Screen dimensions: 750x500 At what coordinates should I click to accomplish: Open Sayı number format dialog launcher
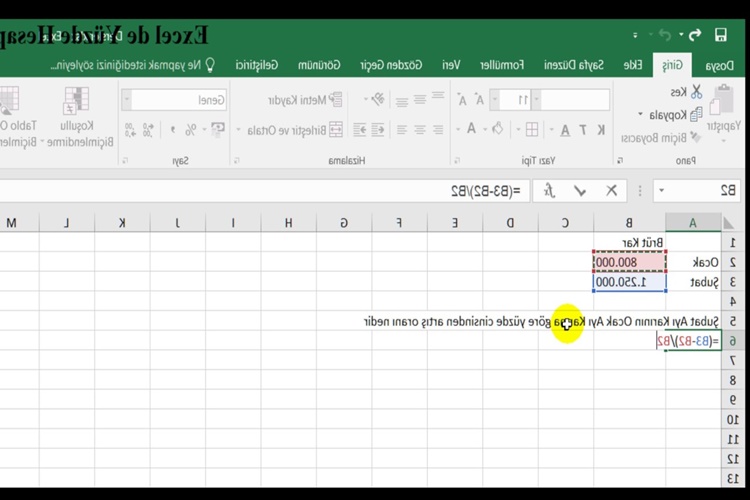point(125,161)
